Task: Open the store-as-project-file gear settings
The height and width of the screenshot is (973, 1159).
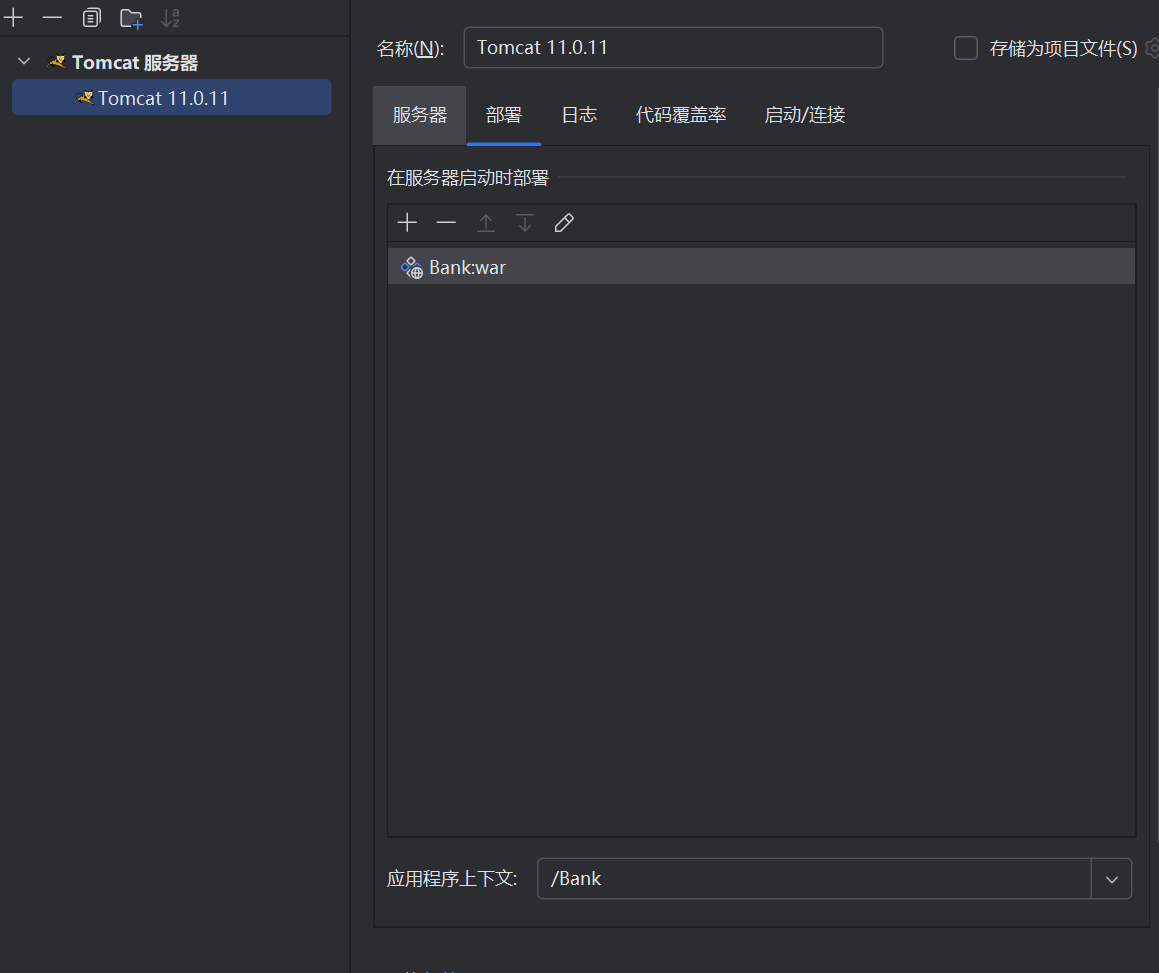Action: coord(1152,48)
